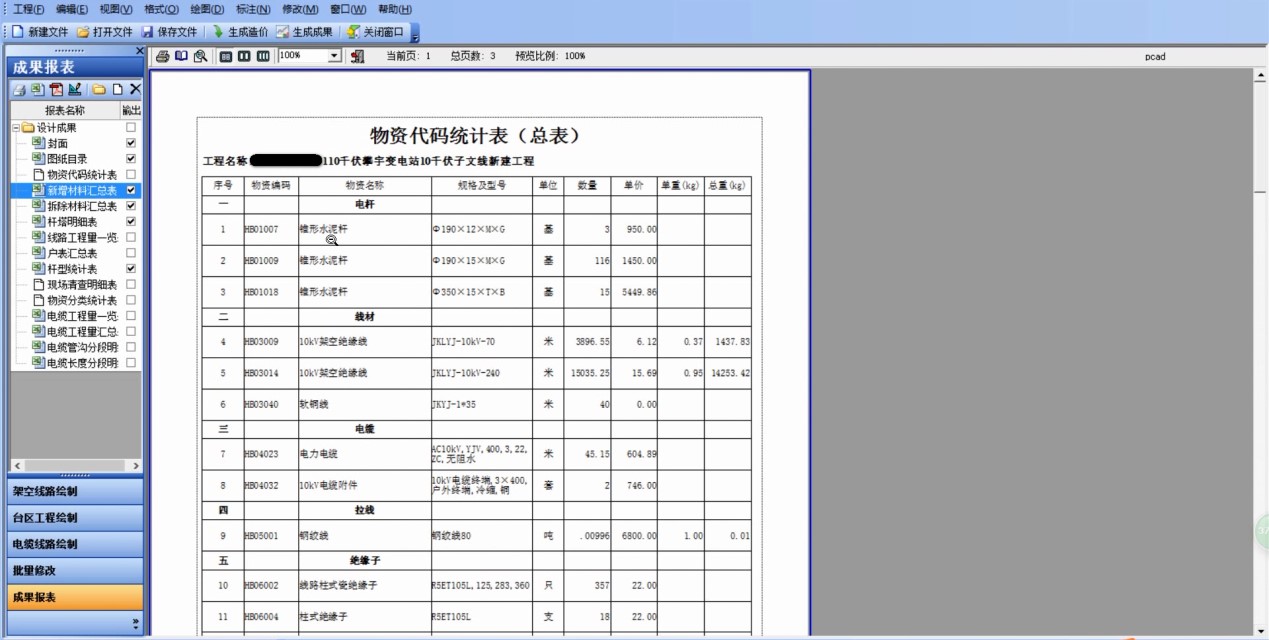The width and height of the screenshot is (1269, 640).
Task: Open the 批量修改 panel
Action: [75, 571]
